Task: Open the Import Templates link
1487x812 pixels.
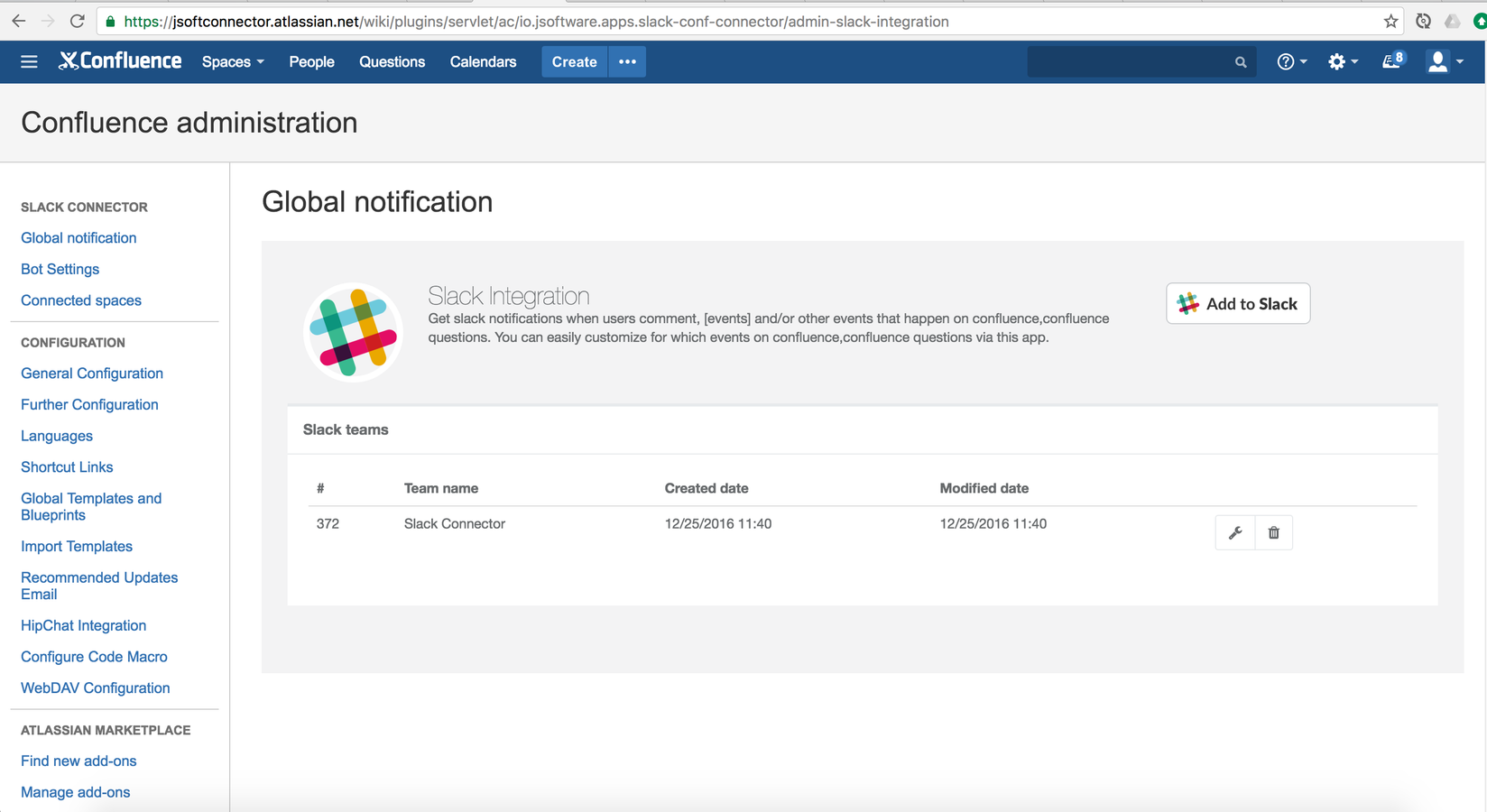Action: point(77,546)
